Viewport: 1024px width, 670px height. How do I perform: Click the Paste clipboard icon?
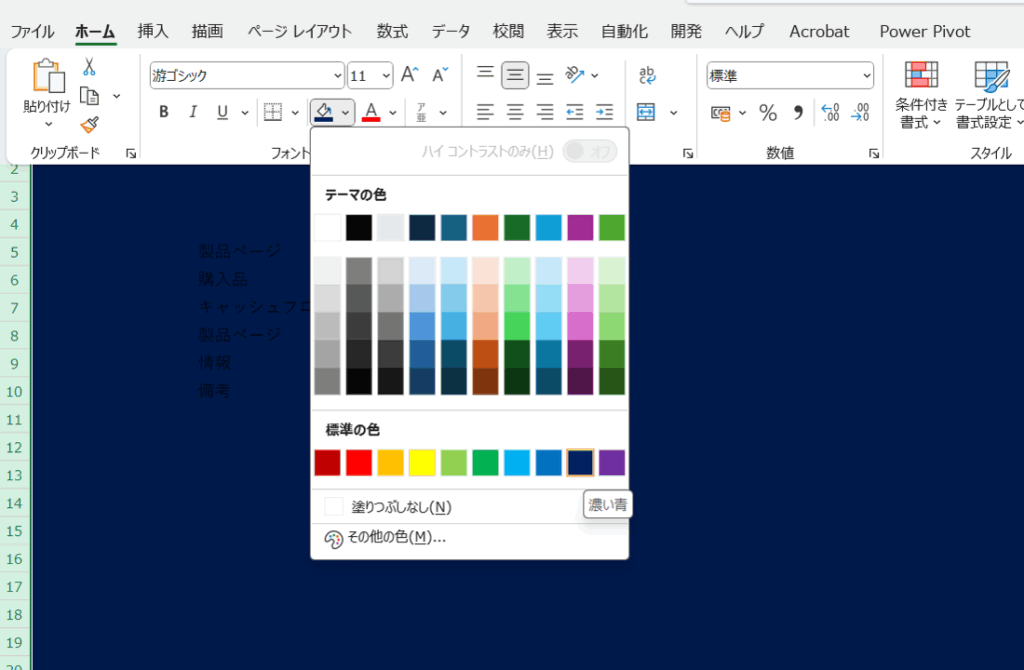coord(47,79)
